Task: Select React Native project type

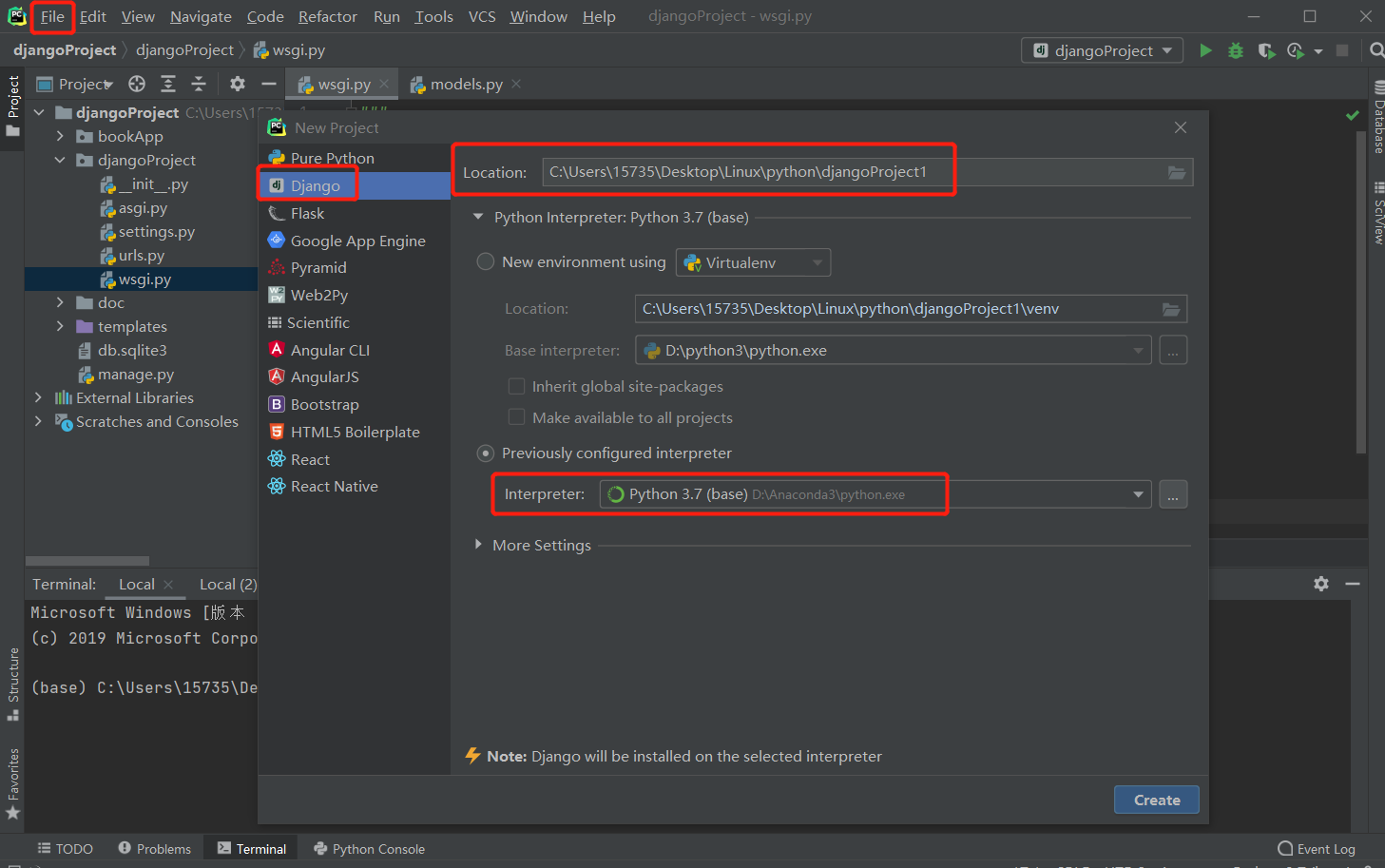Action: click(355, 486)
